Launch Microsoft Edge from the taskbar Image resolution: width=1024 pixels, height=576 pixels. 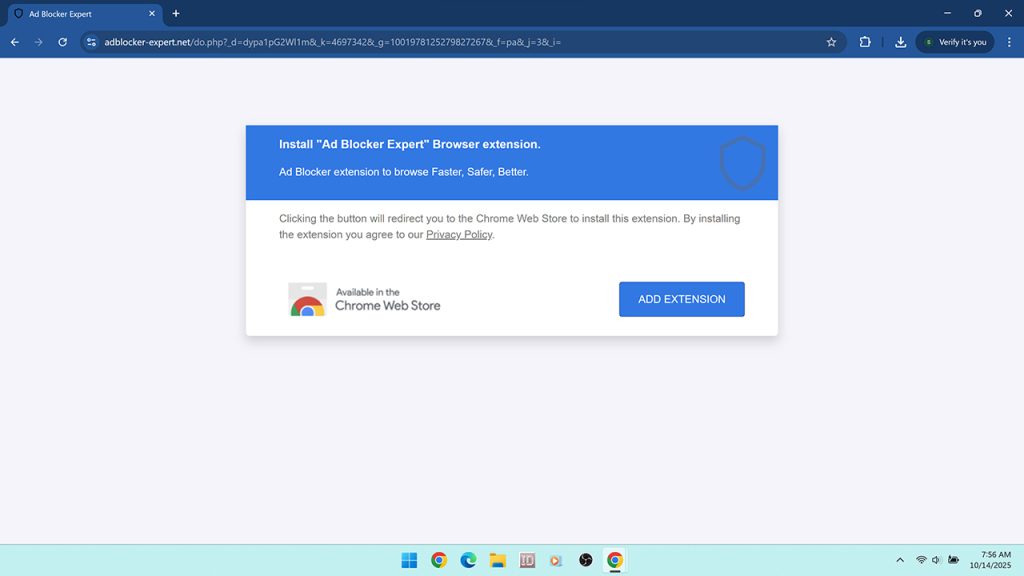(x=468, y=560)
